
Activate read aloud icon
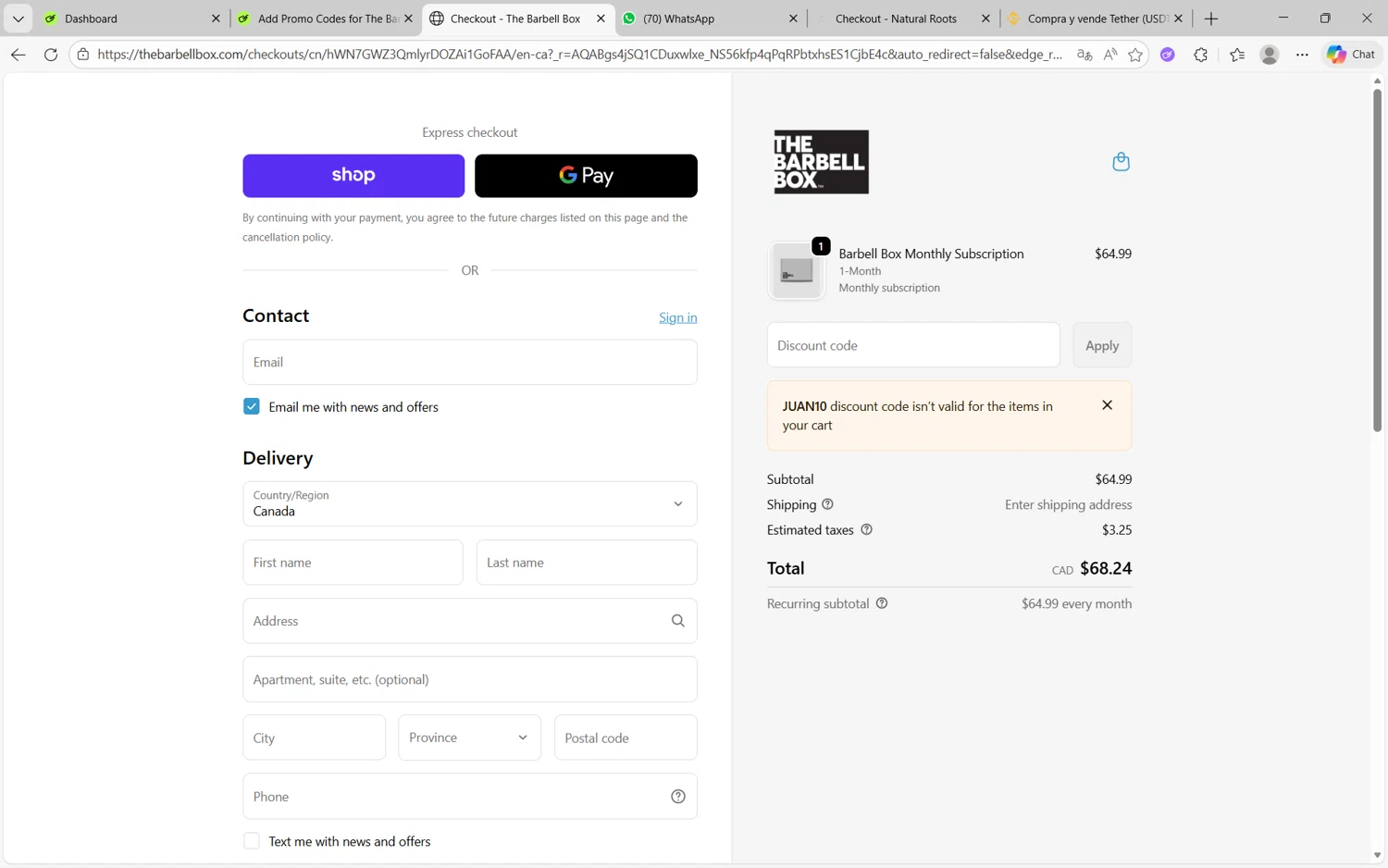[x=1109, y=55]
